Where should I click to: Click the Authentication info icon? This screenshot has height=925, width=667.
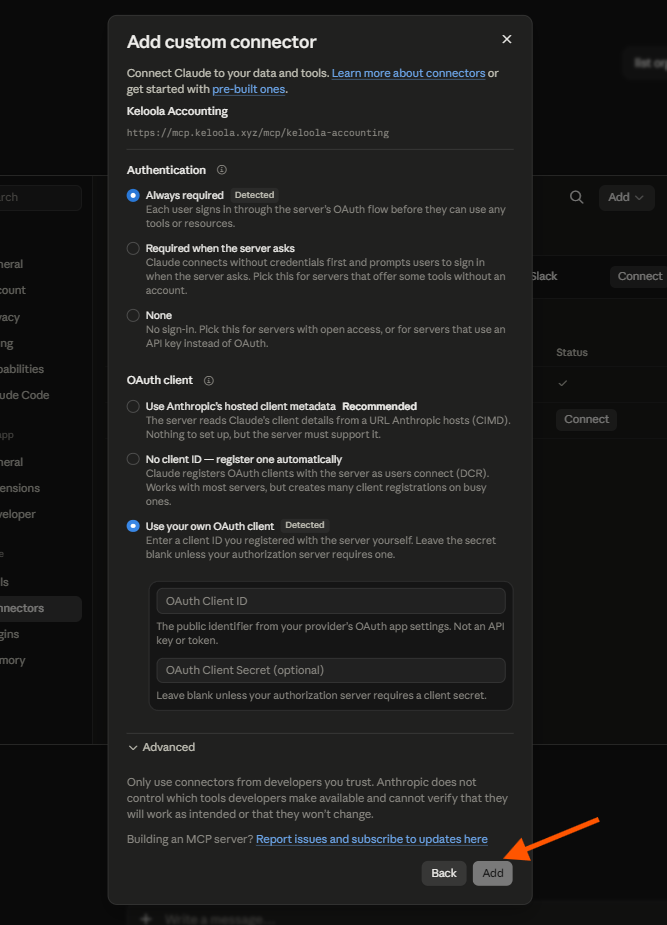click(222, 170)
